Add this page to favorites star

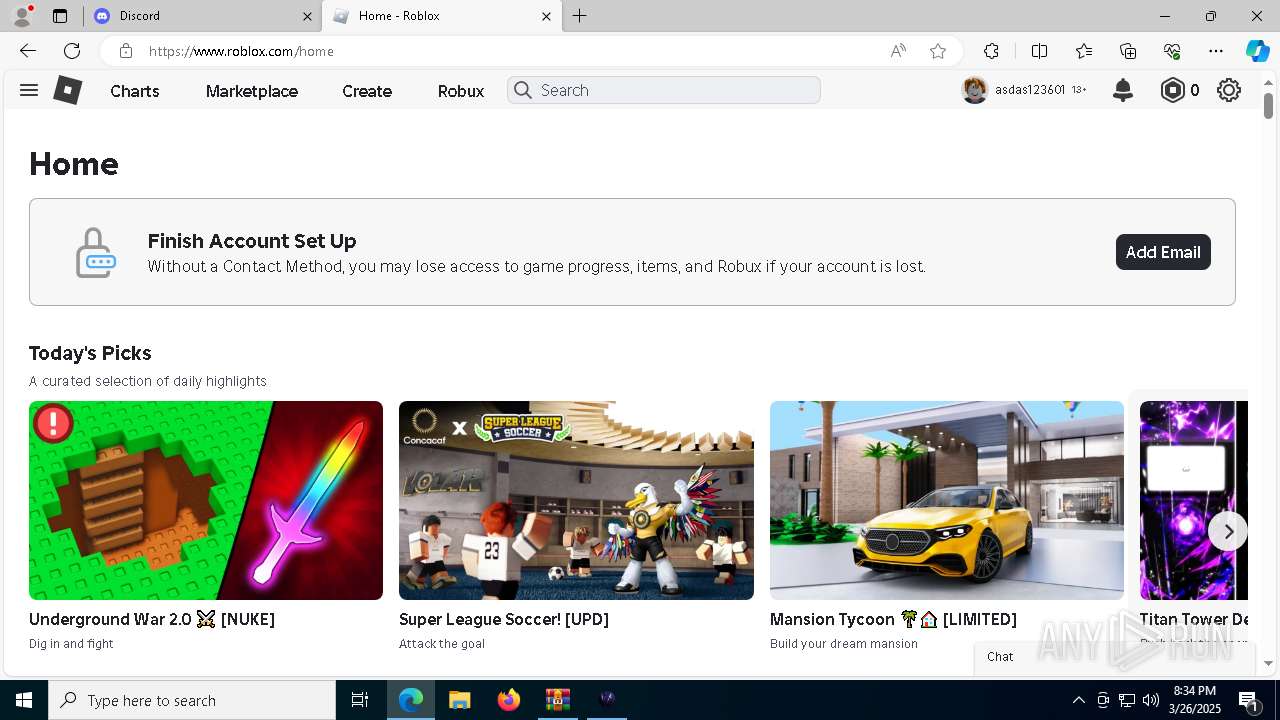point(938,51)
